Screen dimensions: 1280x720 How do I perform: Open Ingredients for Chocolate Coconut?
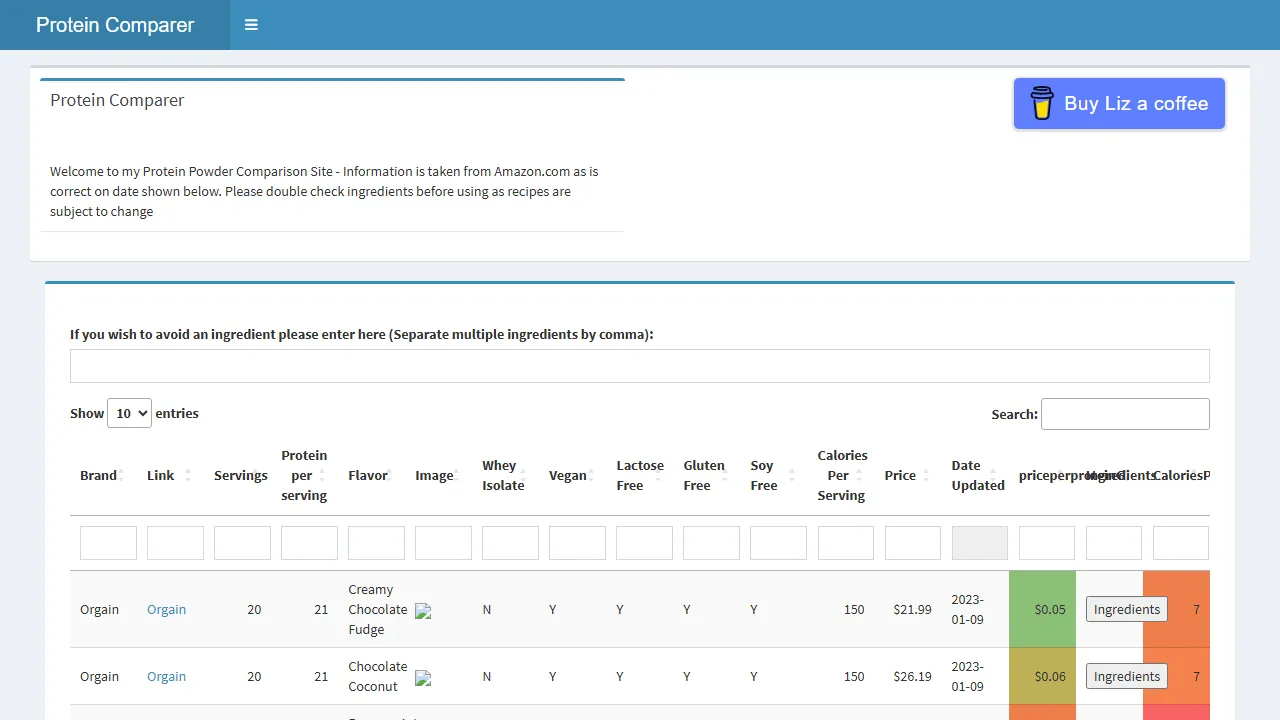click(x=1126, y=676)
